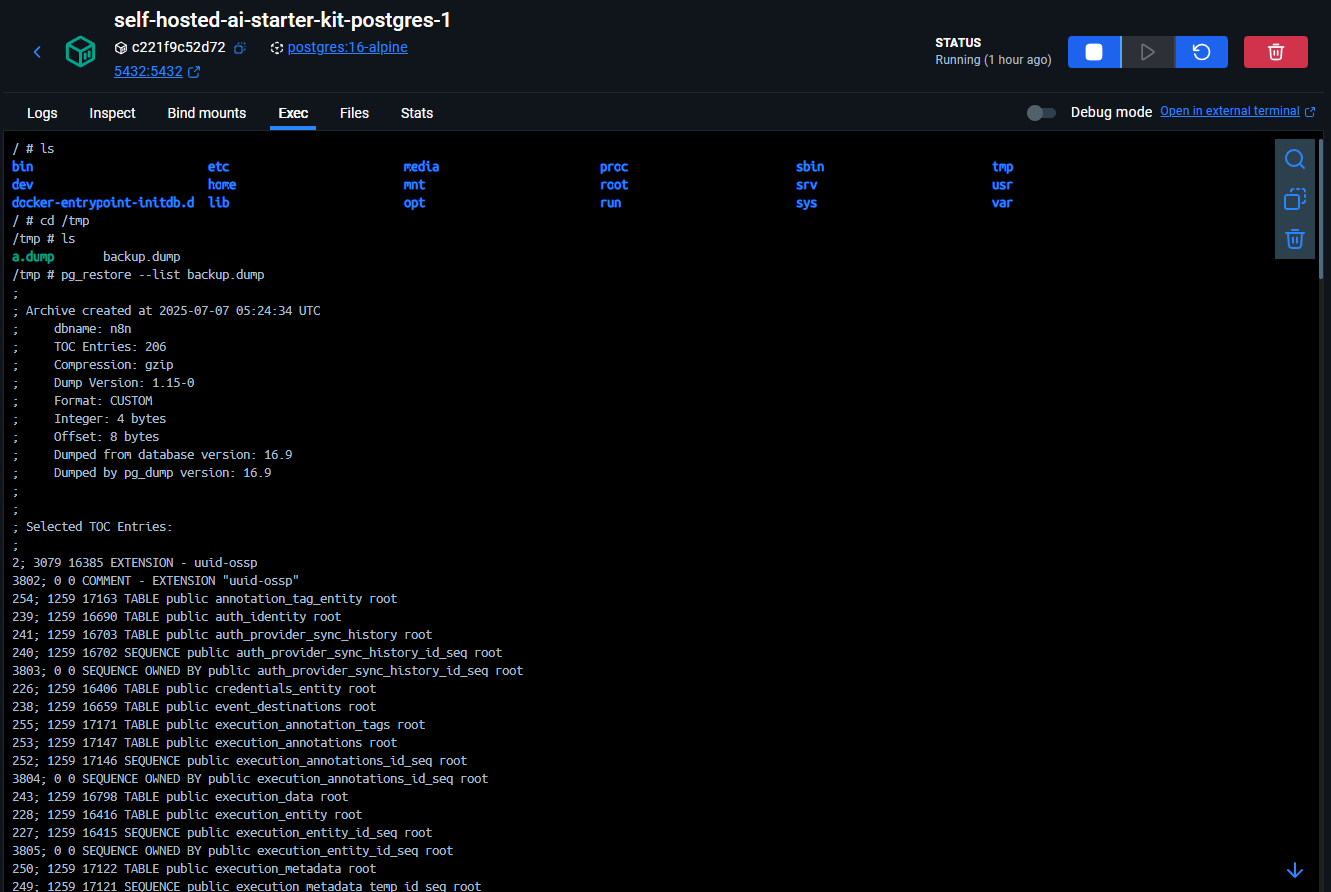Click 'TABLE public event_destinations root' line
The width and height of the screenshot is (1331, 892).
point(194,707)
